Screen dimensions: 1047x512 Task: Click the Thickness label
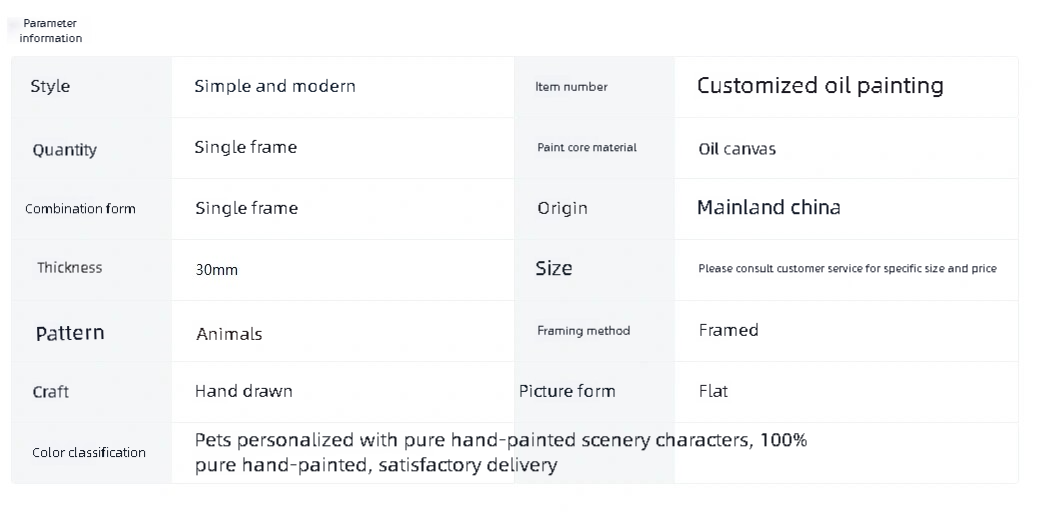coord(69,268)
